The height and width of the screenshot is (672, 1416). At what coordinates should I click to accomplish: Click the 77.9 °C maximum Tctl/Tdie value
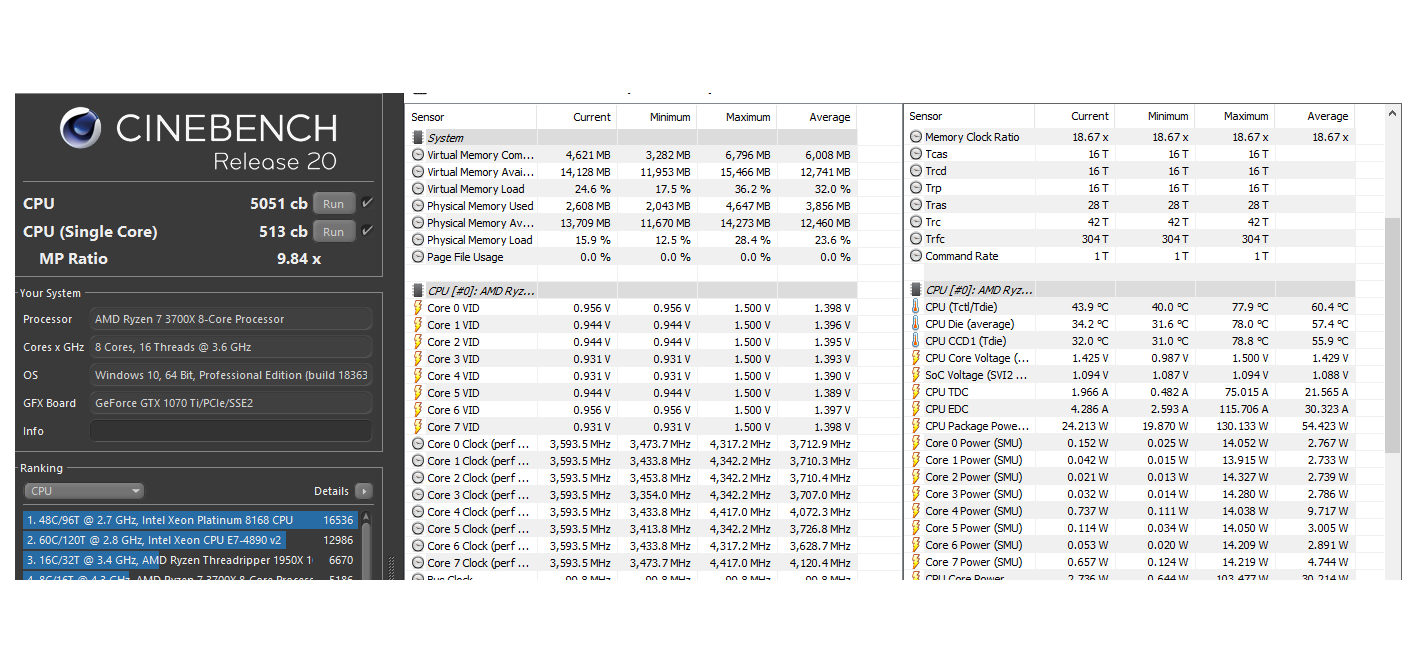(1249, 307)
